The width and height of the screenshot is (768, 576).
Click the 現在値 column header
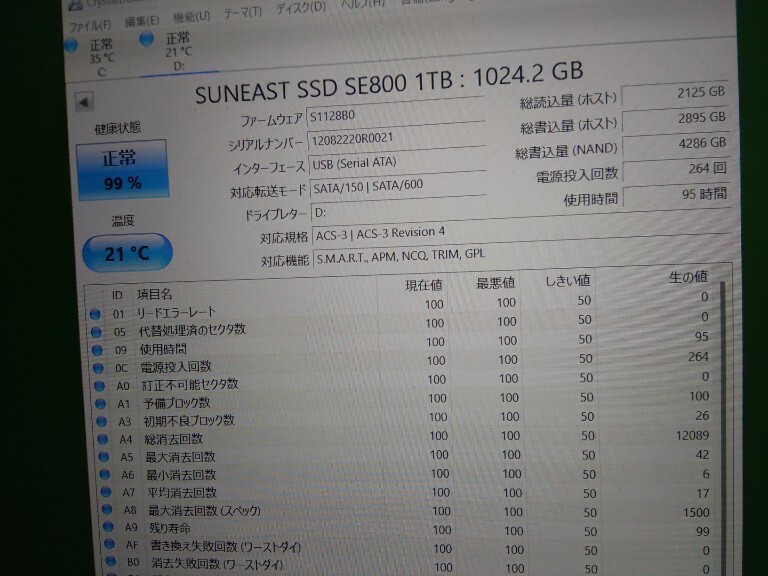[424, 285]
